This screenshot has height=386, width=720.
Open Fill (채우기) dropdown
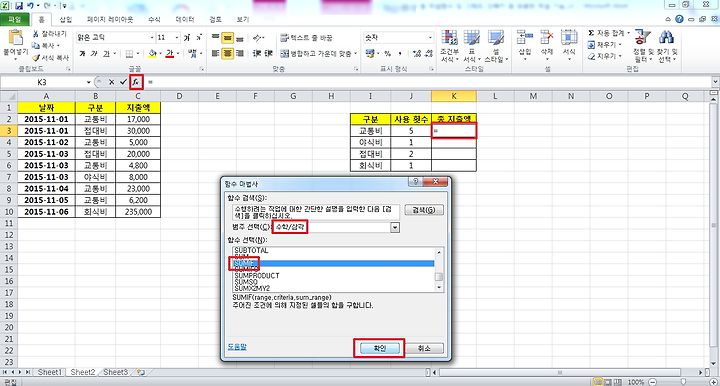[x=605, y=45]
